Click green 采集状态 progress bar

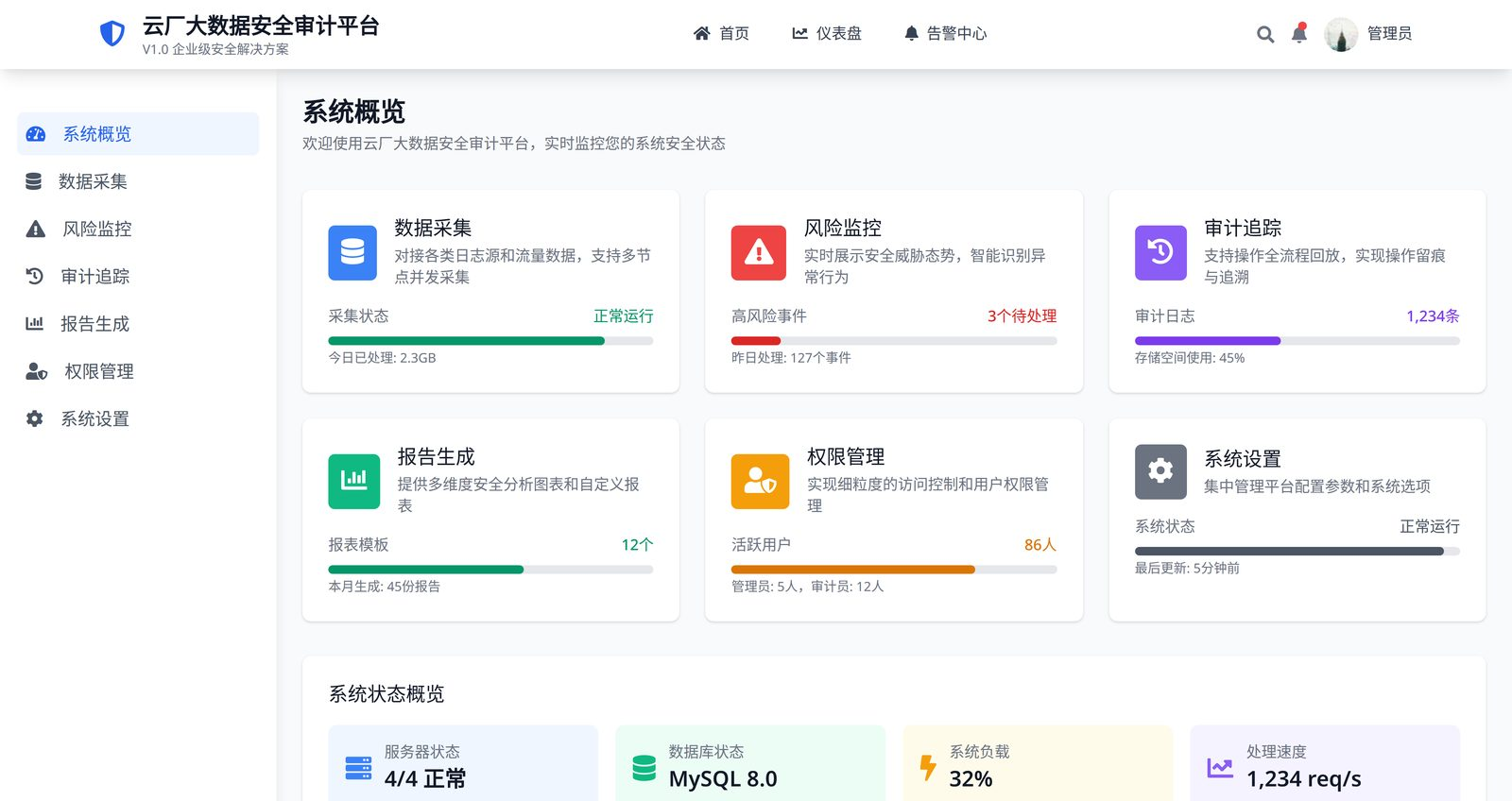(x=490, y=341)
